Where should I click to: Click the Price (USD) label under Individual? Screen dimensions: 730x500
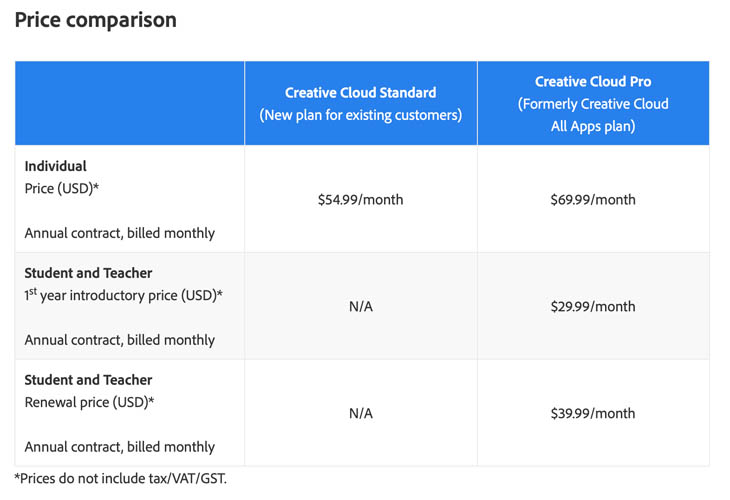(x=61, y=189)
